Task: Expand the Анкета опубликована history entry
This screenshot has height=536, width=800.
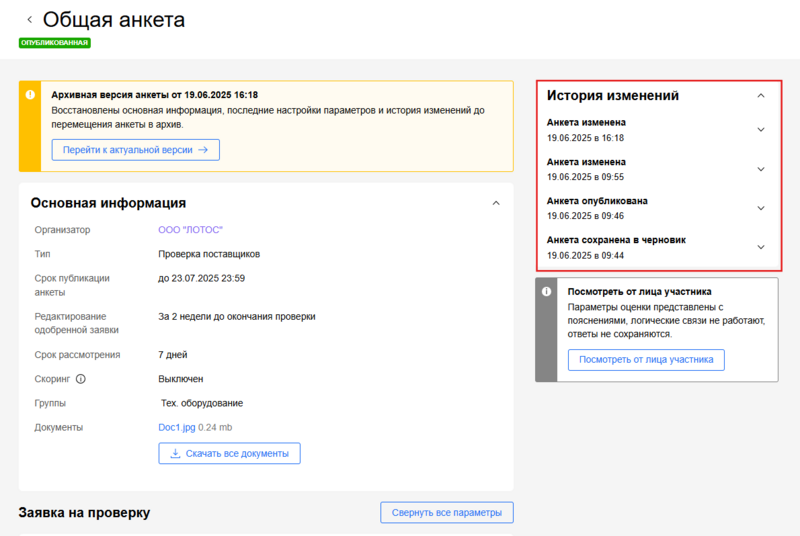Action: click(760, 208)
